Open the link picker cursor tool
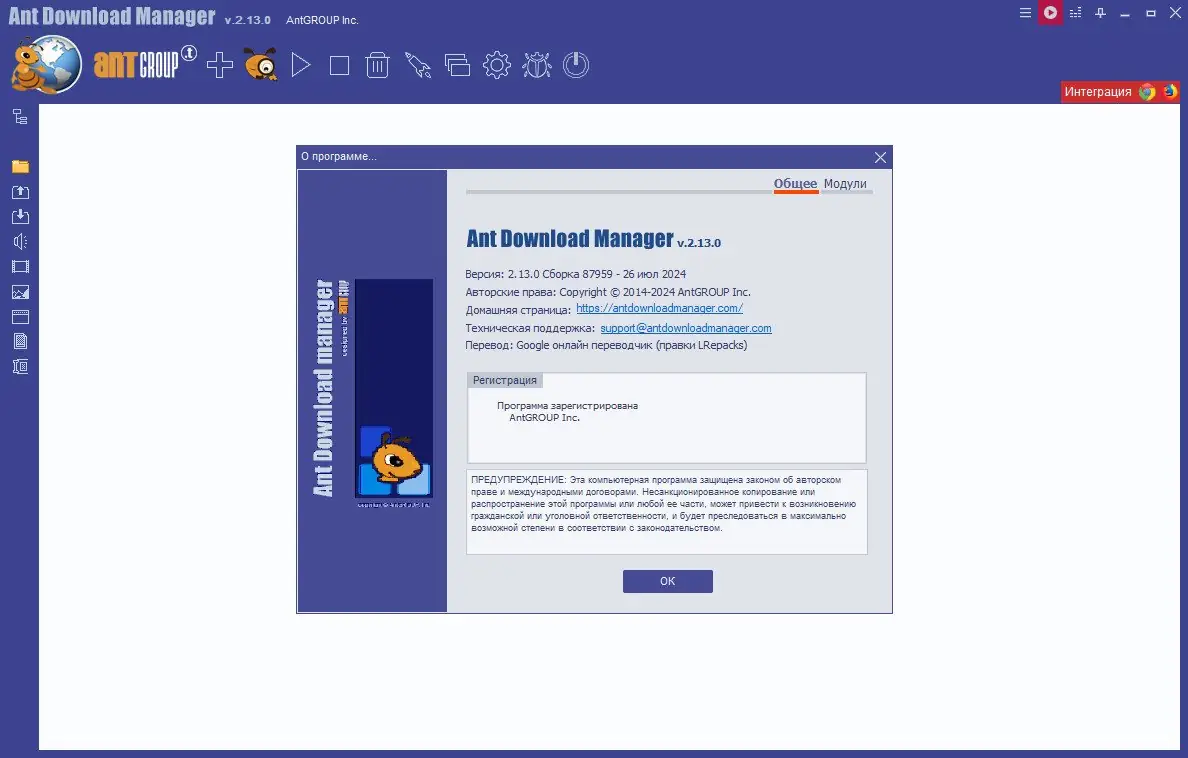Viewport: 1188px width, 758px height. 417,65
